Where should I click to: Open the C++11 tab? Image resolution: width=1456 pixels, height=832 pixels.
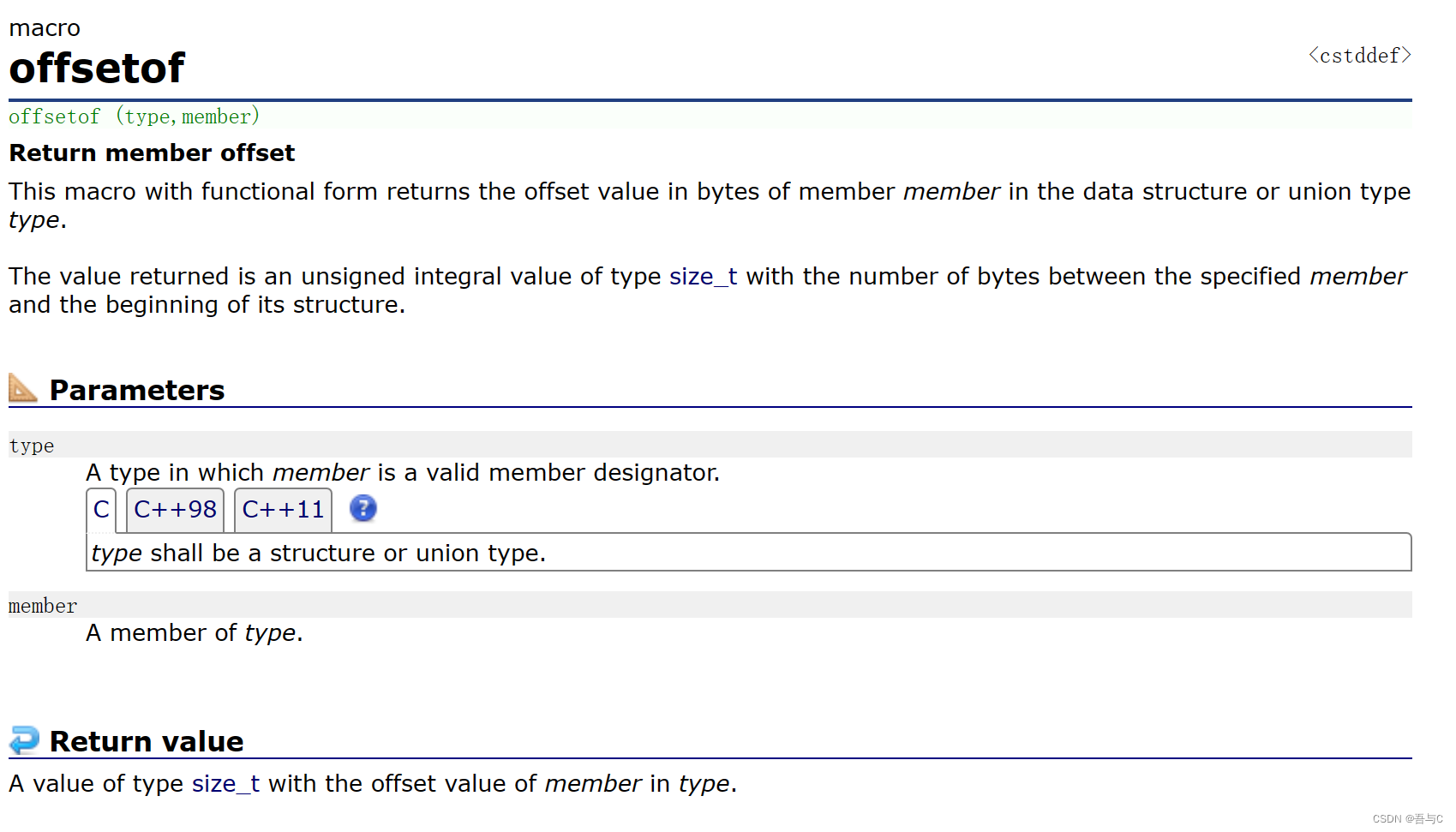coord(283,510)
